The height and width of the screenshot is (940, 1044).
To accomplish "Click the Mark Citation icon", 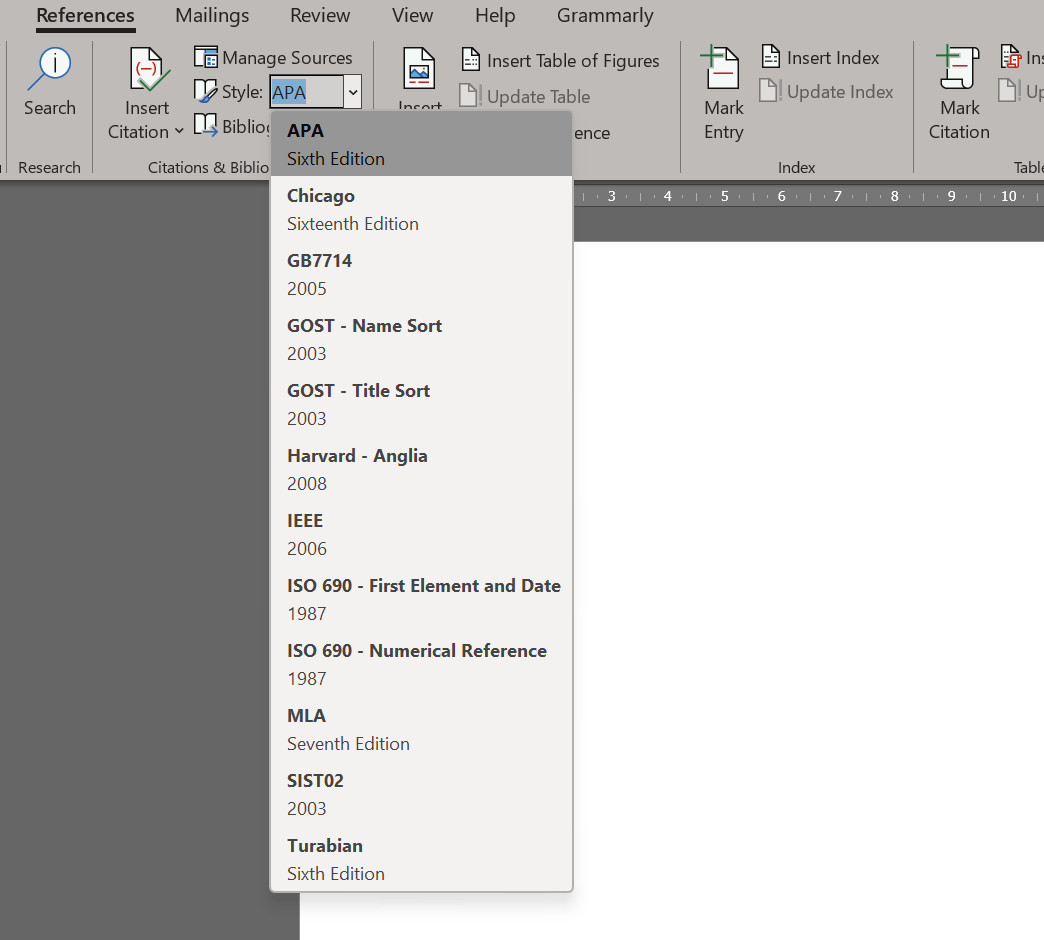I will point(958,68).
